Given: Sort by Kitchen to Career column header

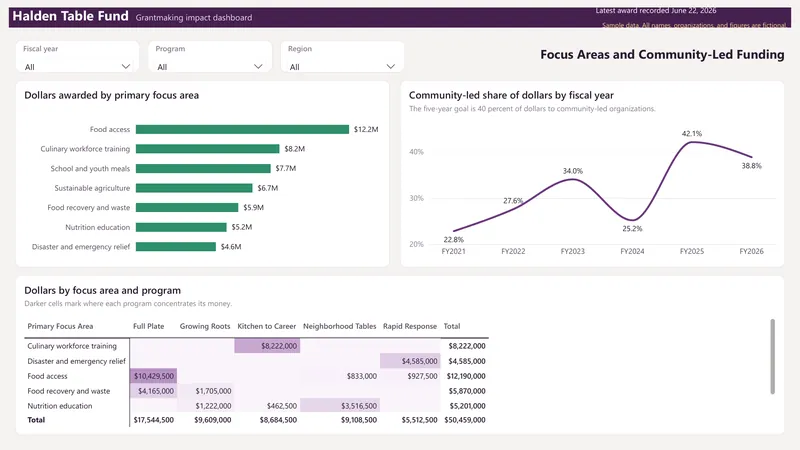Looking at the screenshot, I should (x=266, y=326).
